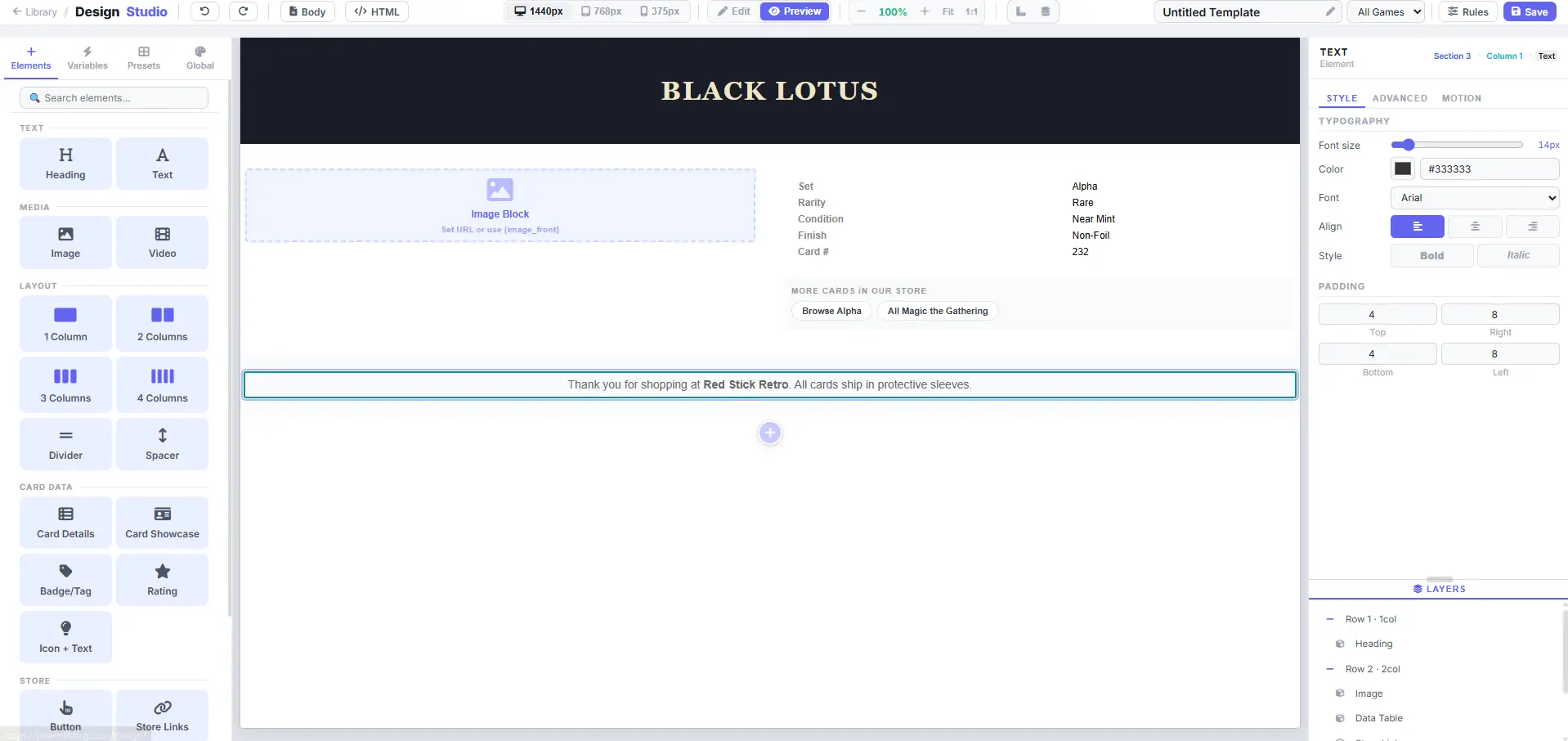Collapse Row 2 · 2col in Layers
This screenshot has height=741, width=1568.
[x=1330, y=669]
